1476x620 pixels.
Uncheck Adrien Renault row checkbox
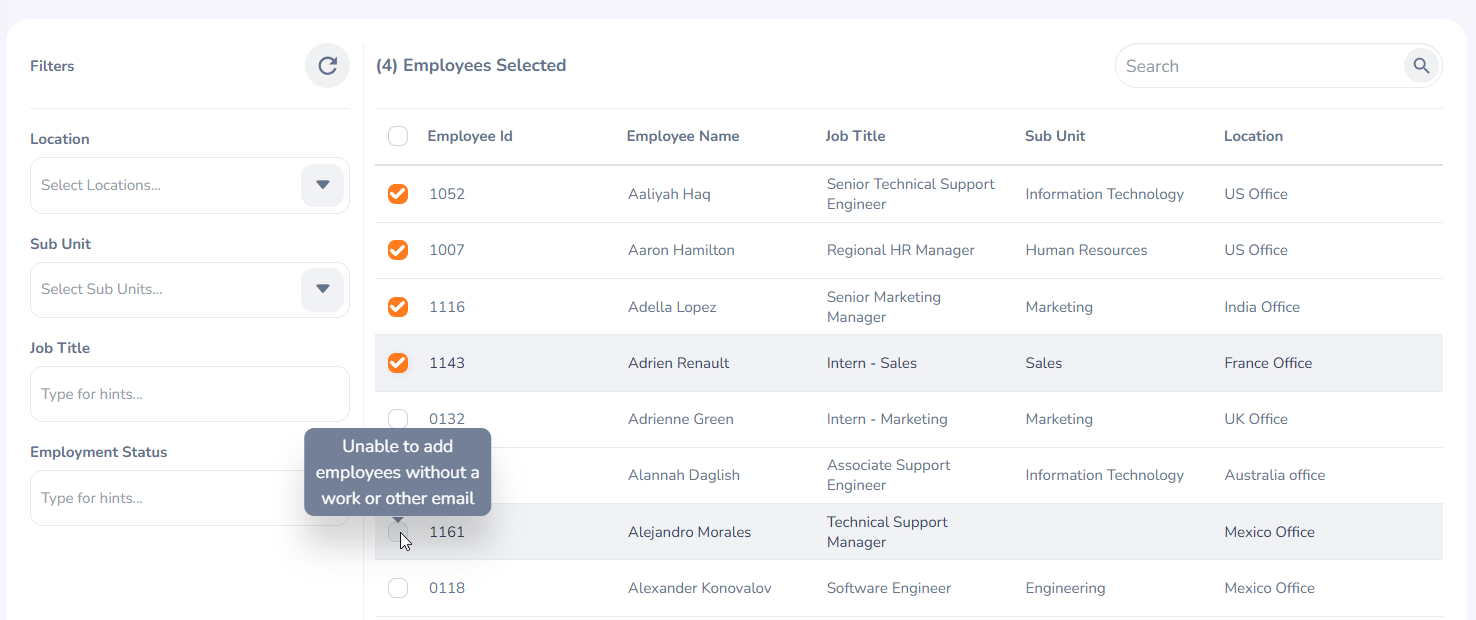click(x=398, y=363)
